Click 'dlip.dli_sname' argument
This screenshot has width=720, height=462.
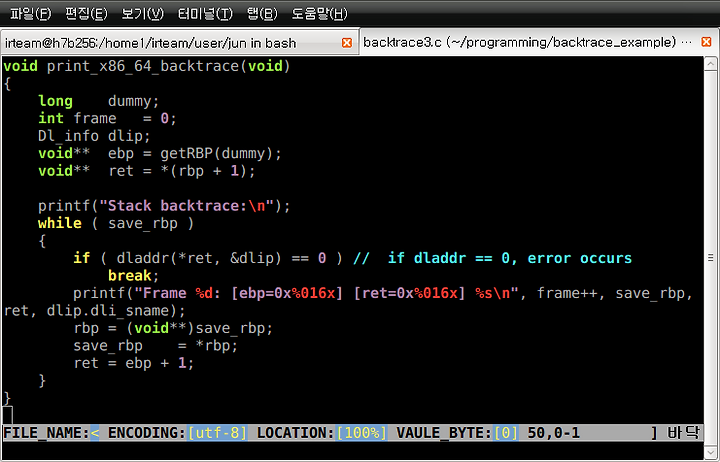[108, 310]
